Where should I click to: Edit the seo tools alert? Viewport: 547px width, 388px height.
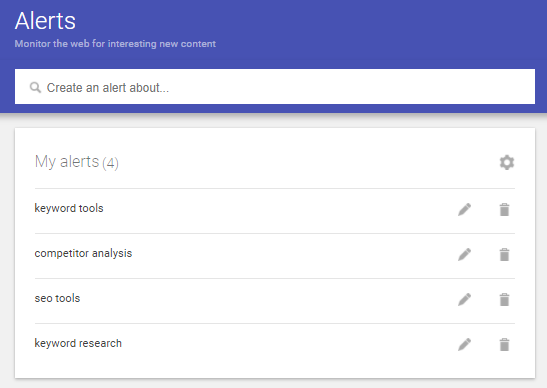pos(464,299)
